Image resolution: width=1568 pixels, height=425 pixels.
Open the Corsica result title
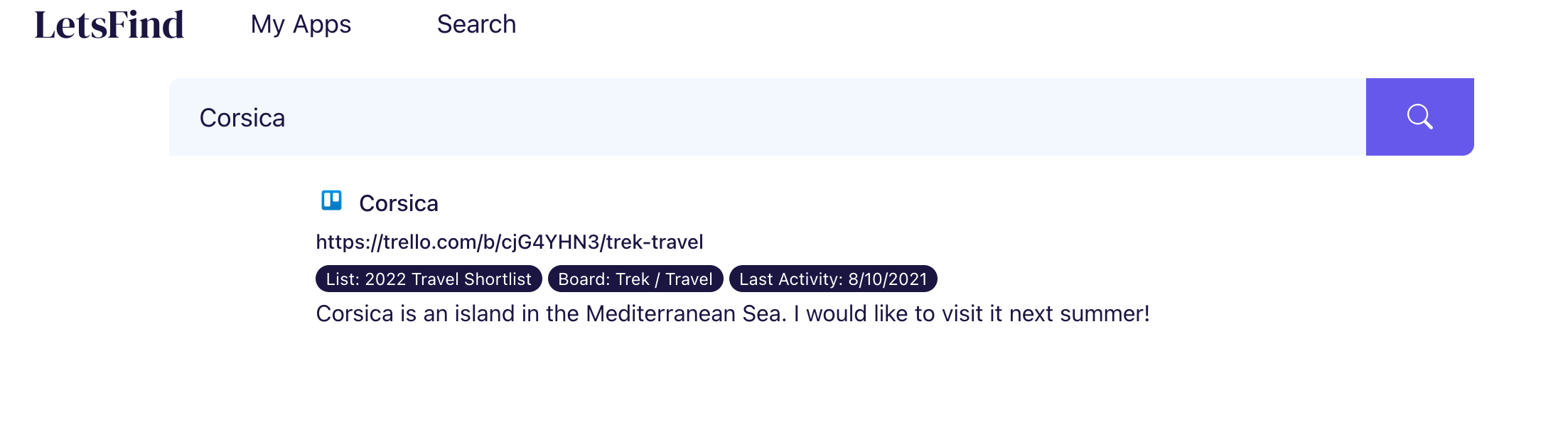click(399, 203)
